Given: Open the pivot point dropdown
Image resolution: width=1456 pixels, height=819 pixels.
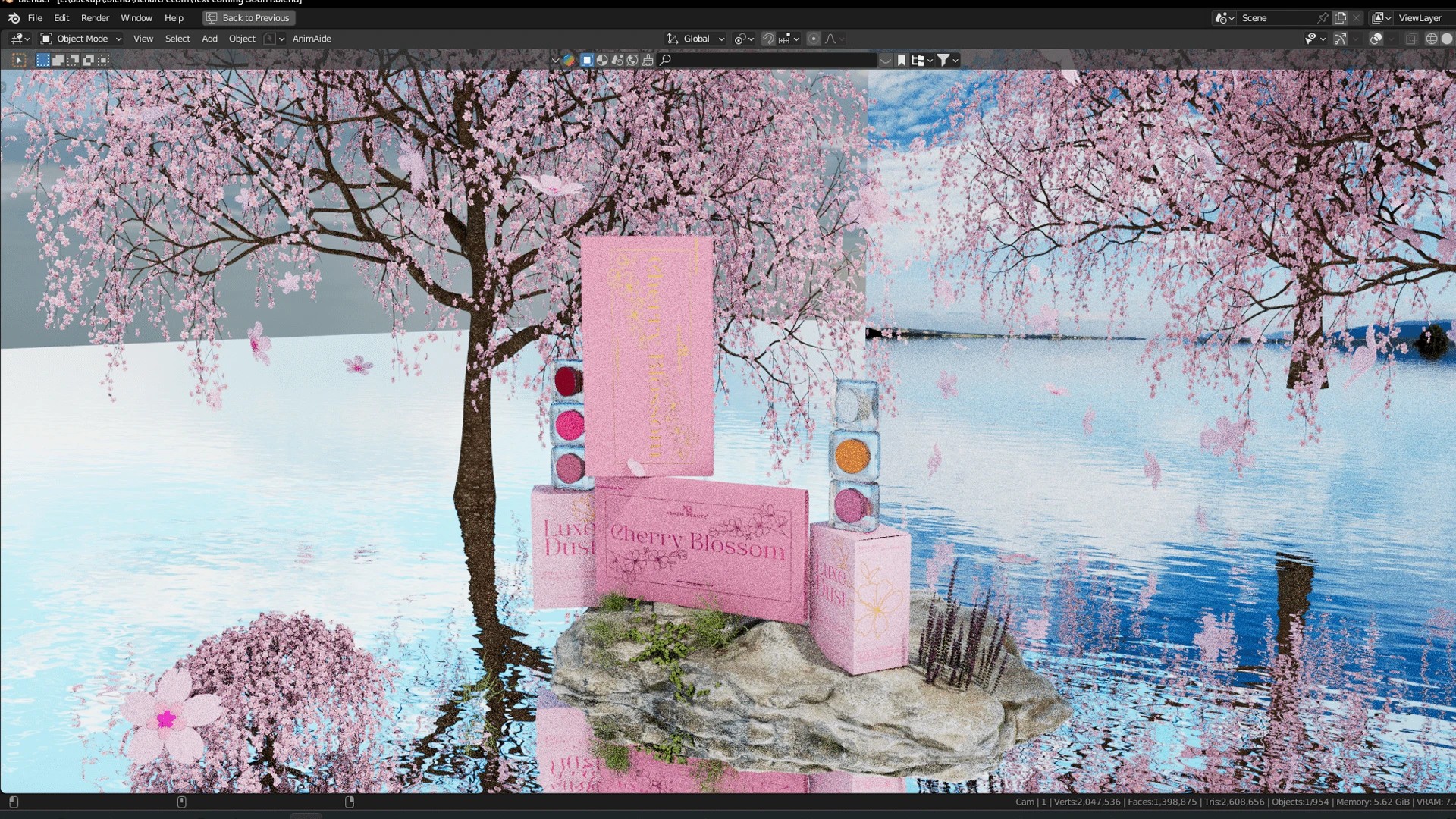Looking at the screenshot, I should pyautogui.click(x=744, y=39).
